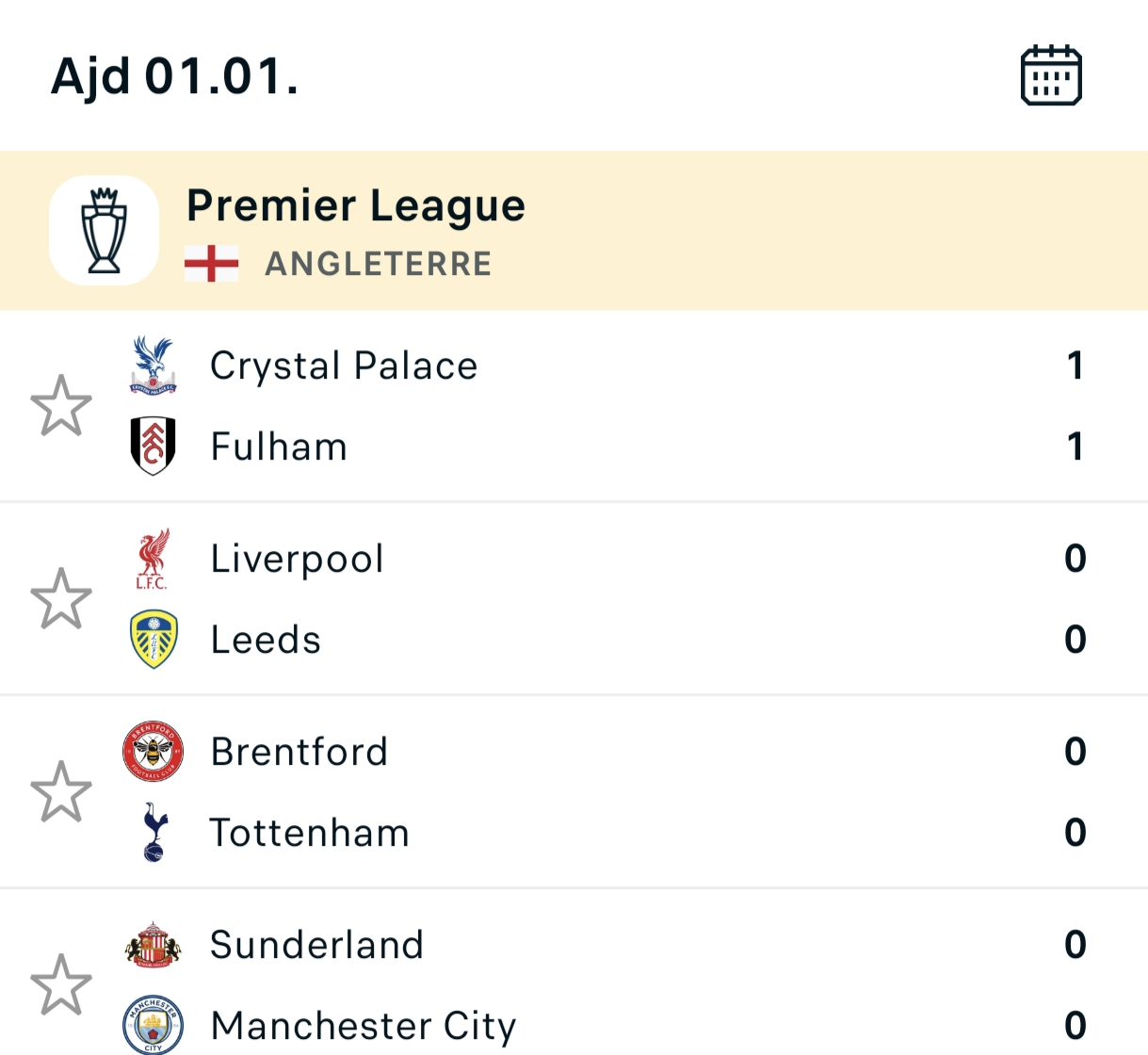The height and width of the screenshot is (1055, 1148).
Task: Click the England flag next to ANGLETERRE
Action: tap(211, 264)
